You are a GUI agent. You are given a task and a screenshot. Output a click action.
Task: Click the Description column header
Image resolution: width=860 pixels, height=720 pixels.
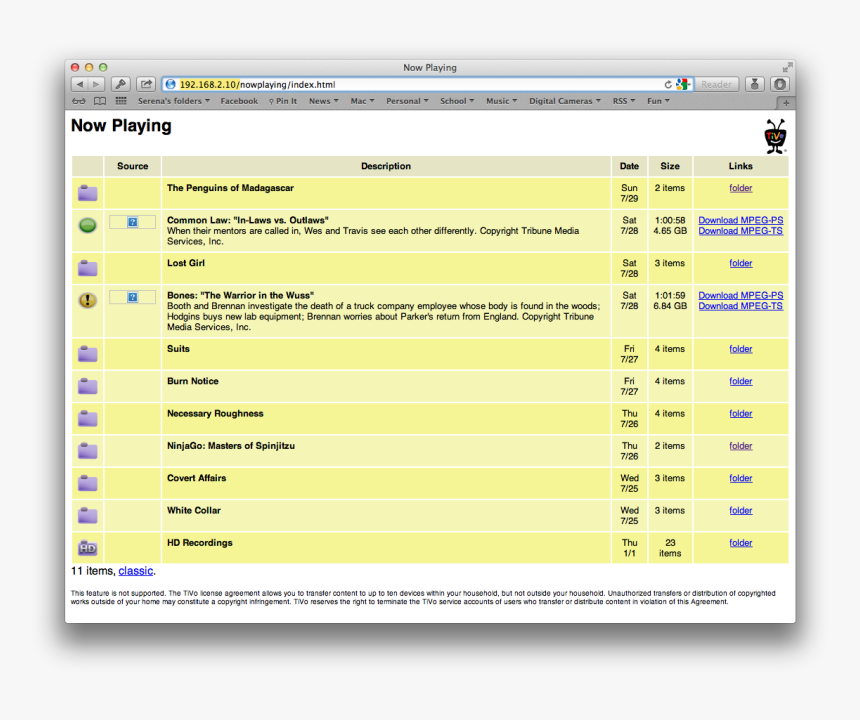pyautogui.click(x=386, y=166)
